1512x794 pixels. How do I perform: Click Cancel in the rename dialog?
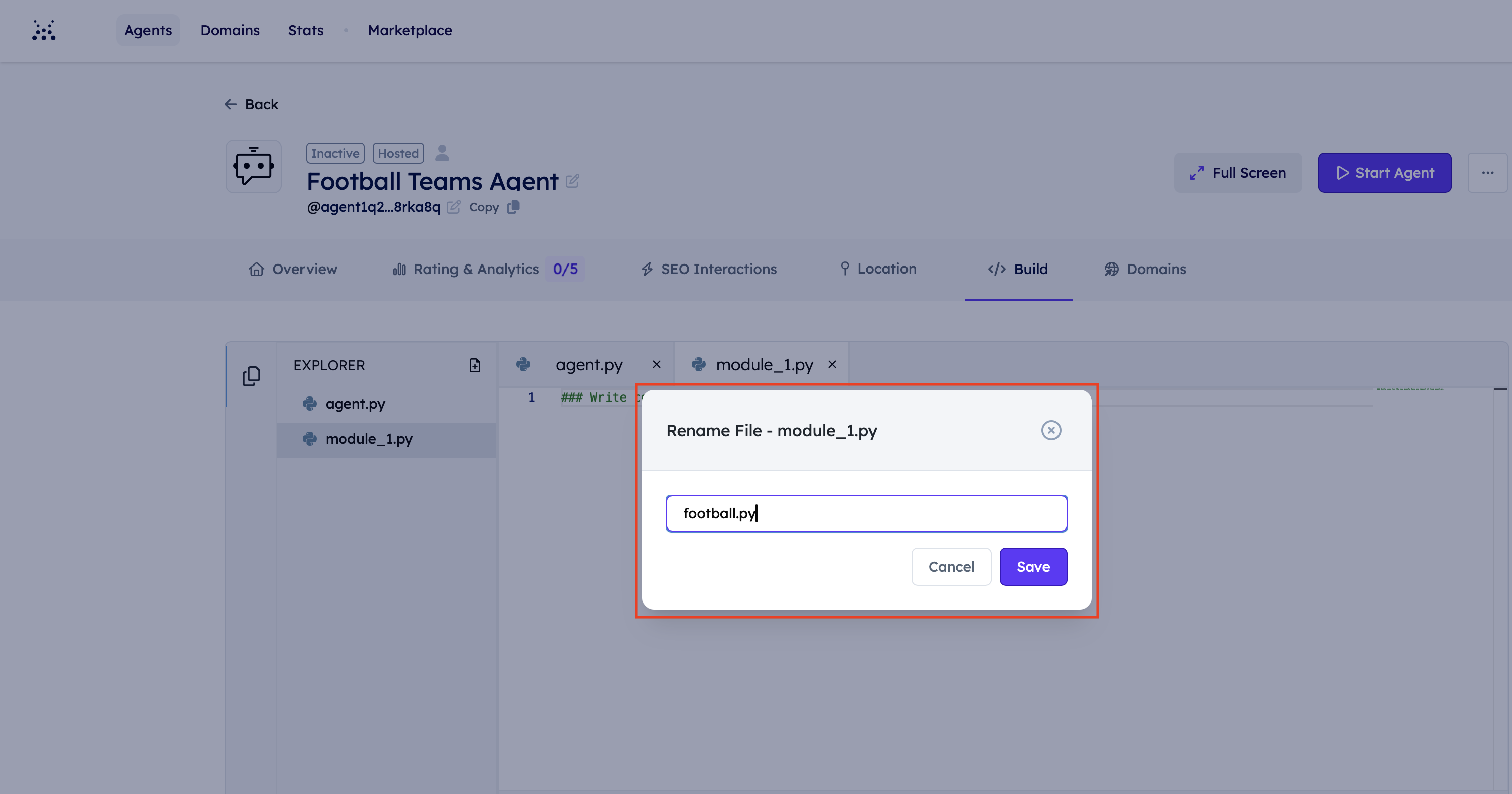click(x=951, y=567)
